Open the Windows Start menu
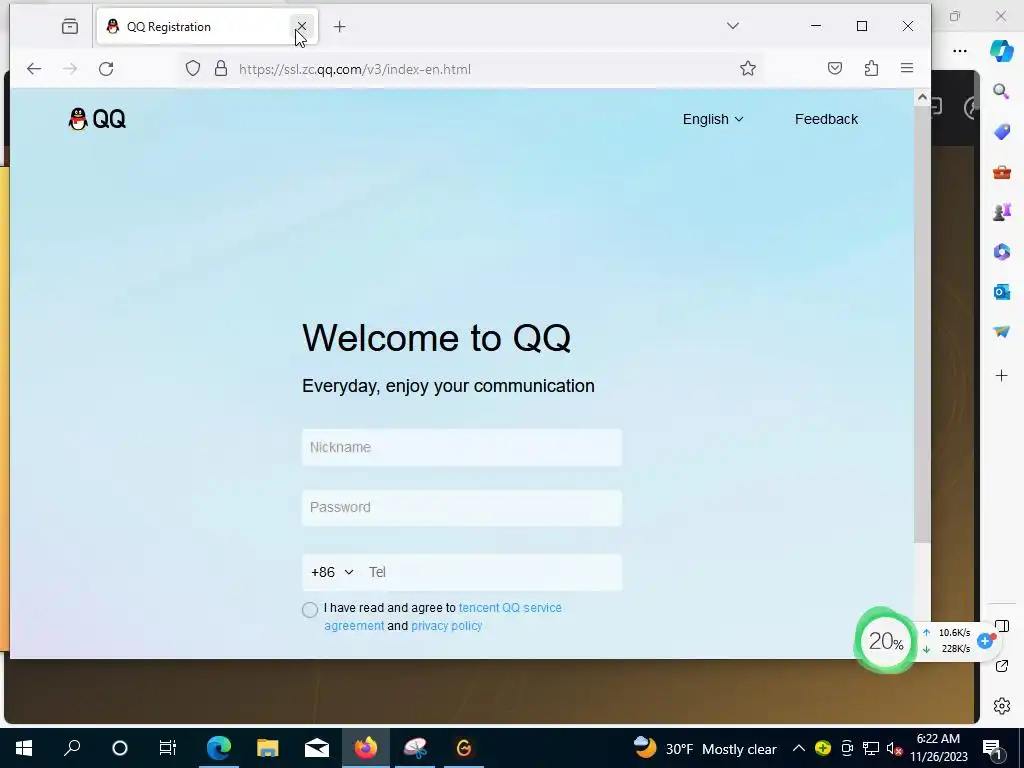Image resolution: width=1024 pixels, height=768 pixels. click(24, 748)
